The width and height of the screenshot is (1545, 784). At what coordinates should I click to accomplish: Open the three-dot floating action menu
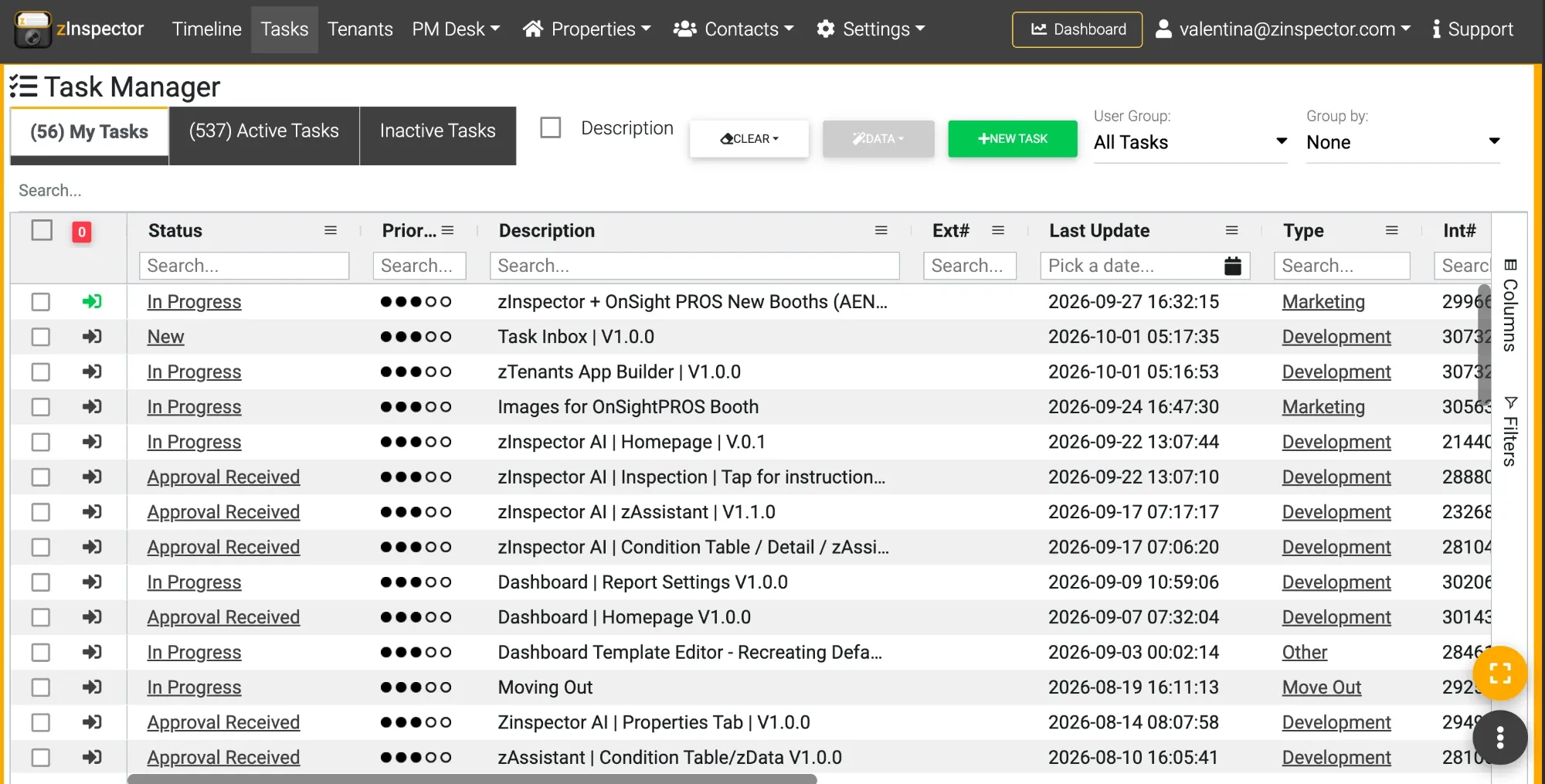coord(1499,738)
